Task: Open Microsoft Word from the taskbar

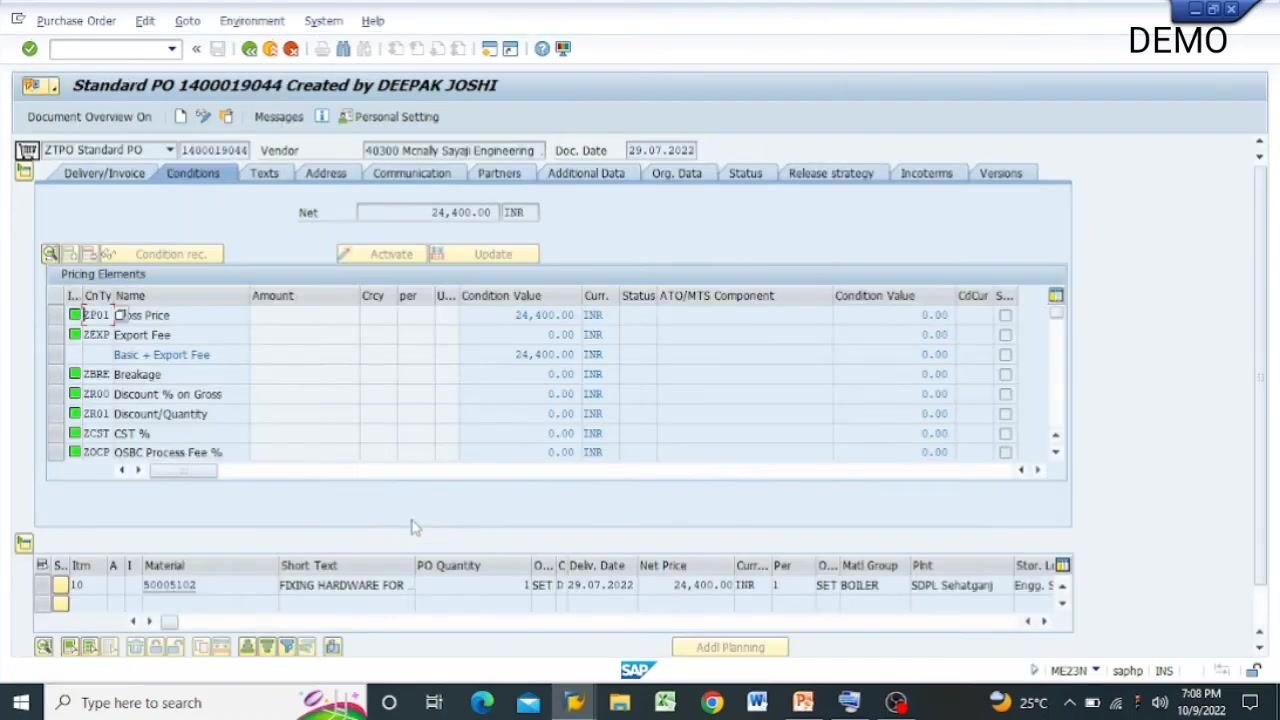Action: tap(757, 702)
